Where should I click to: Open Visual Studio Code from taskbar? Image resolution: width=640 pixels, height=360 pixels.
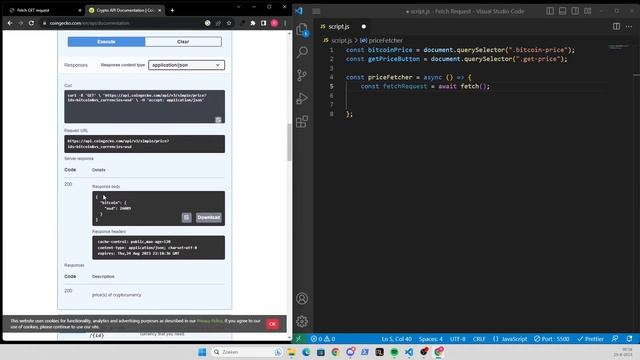click(x=409, y=352)
